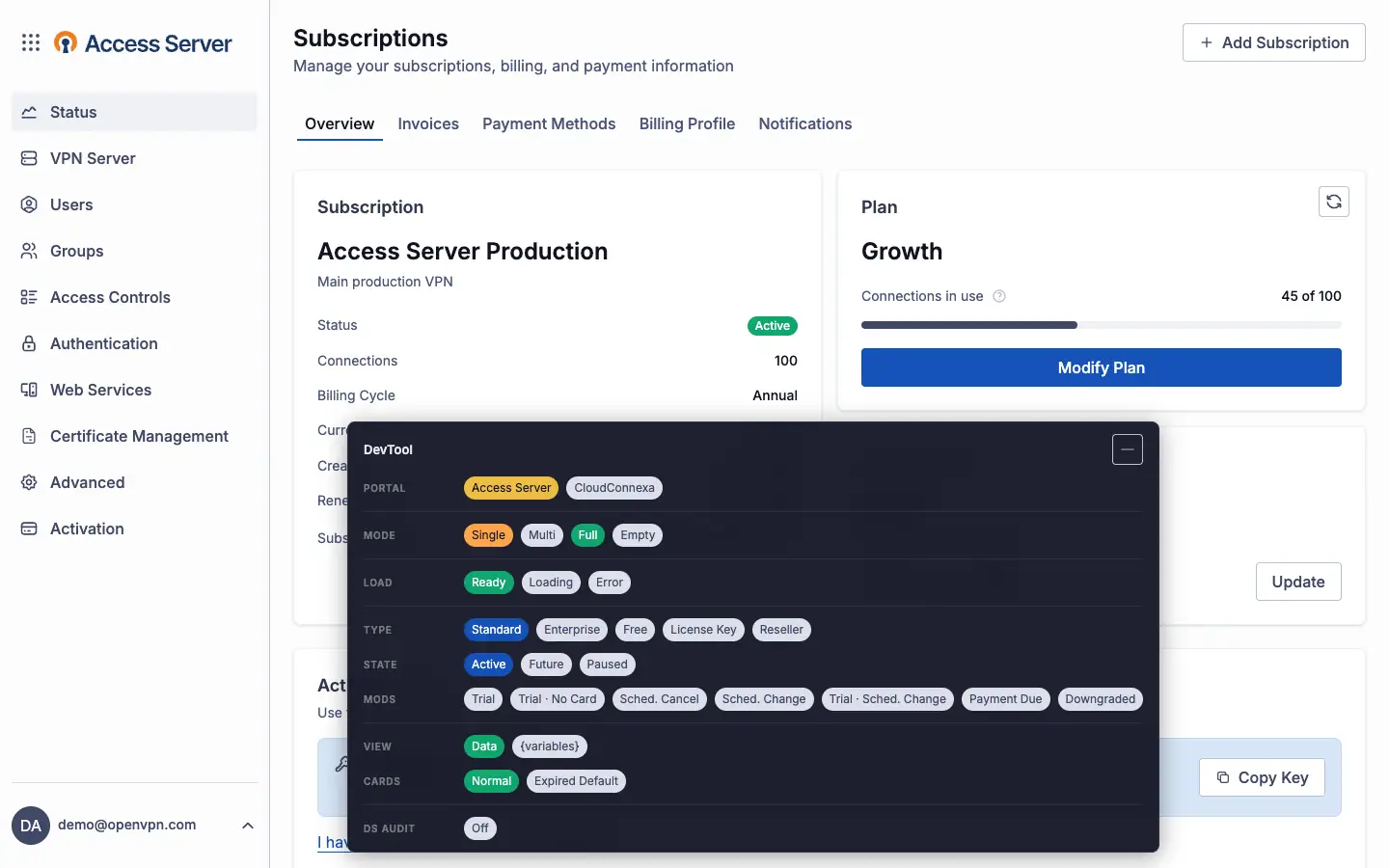
Task: Toggle the Sched. Change mod
Action: click(764, 699)
